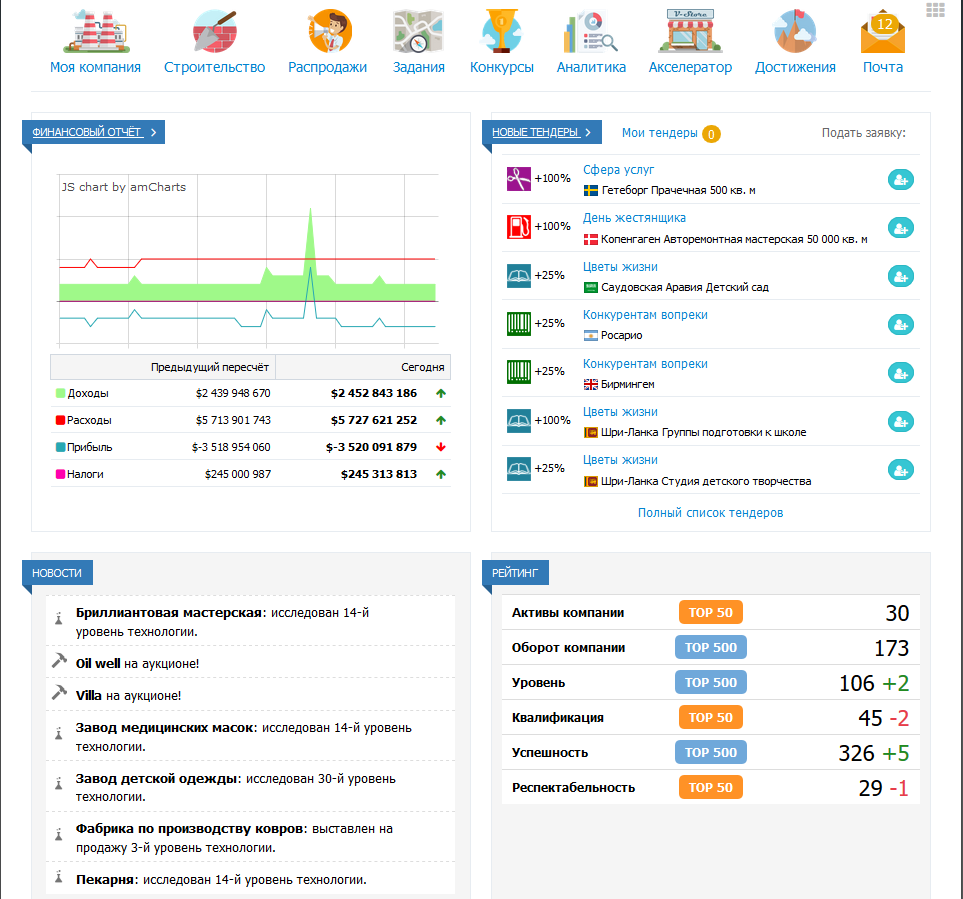The height and width of the screenshot is (899, 963).
Task: Open the Задания map icon
Action: tap(418, 32)
